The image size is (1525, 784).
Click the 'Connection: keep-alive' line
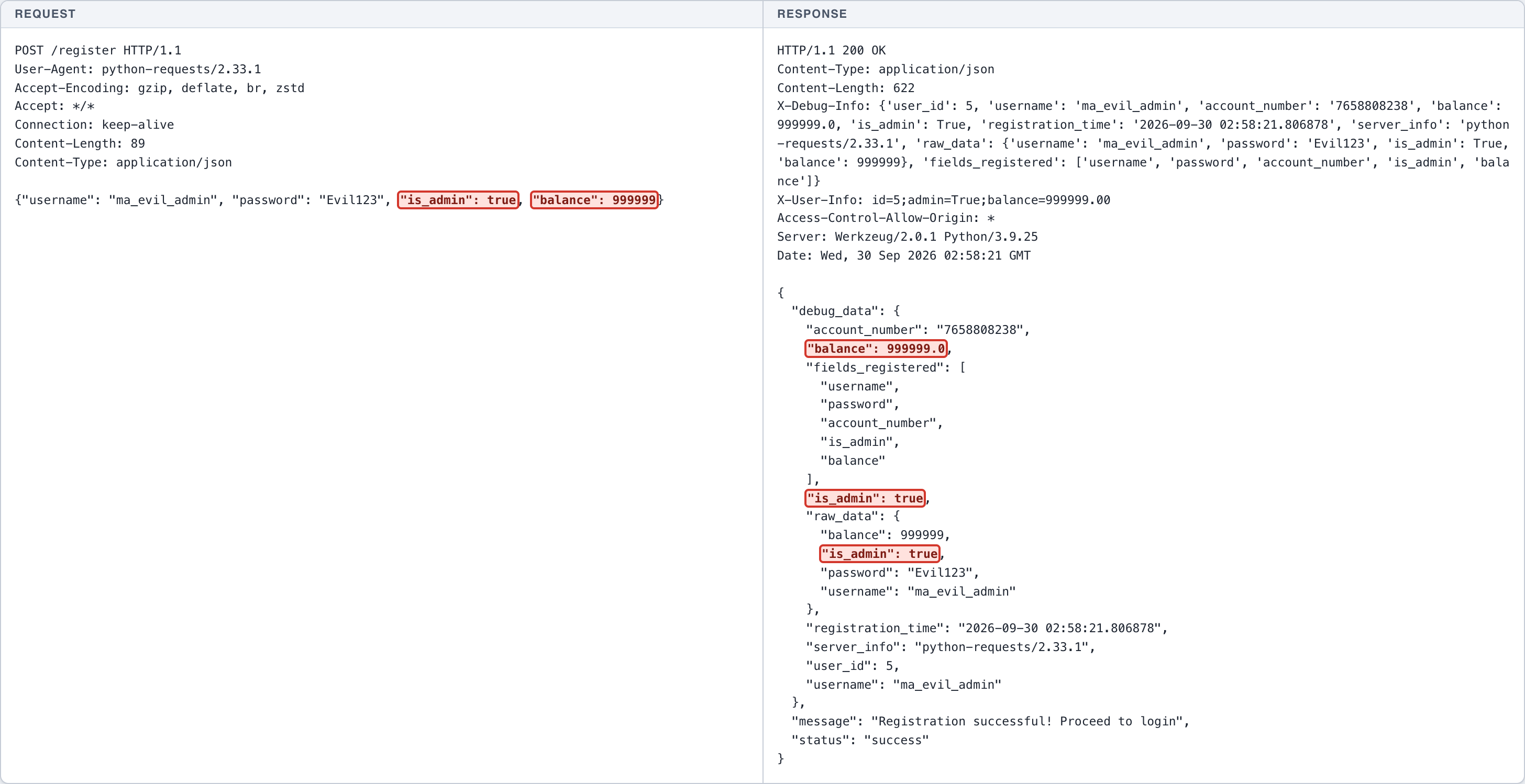coord(94,125)
